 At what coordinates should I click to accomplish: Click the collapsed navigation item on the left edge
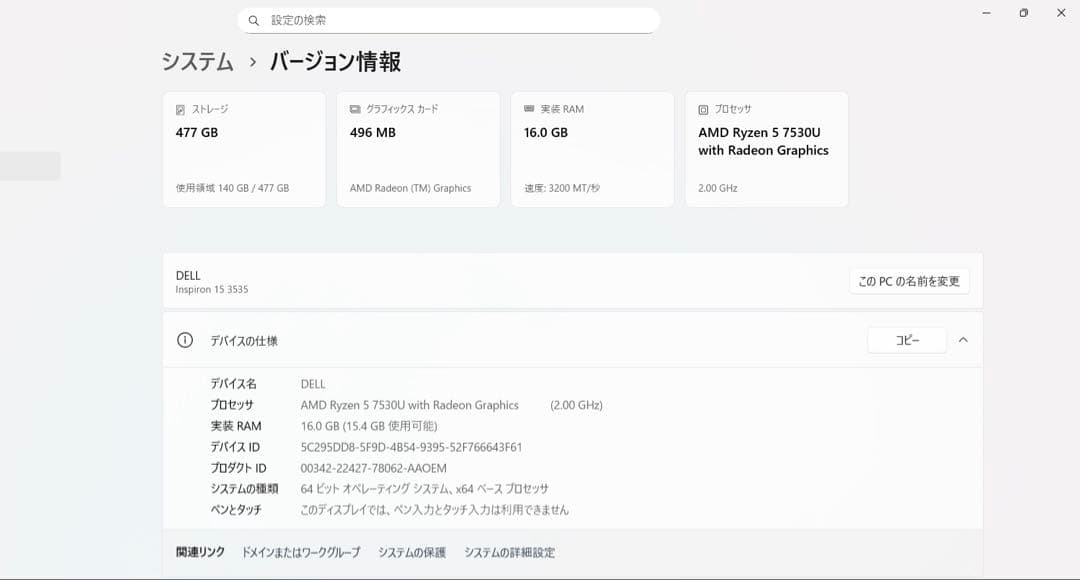pos(30,165)
